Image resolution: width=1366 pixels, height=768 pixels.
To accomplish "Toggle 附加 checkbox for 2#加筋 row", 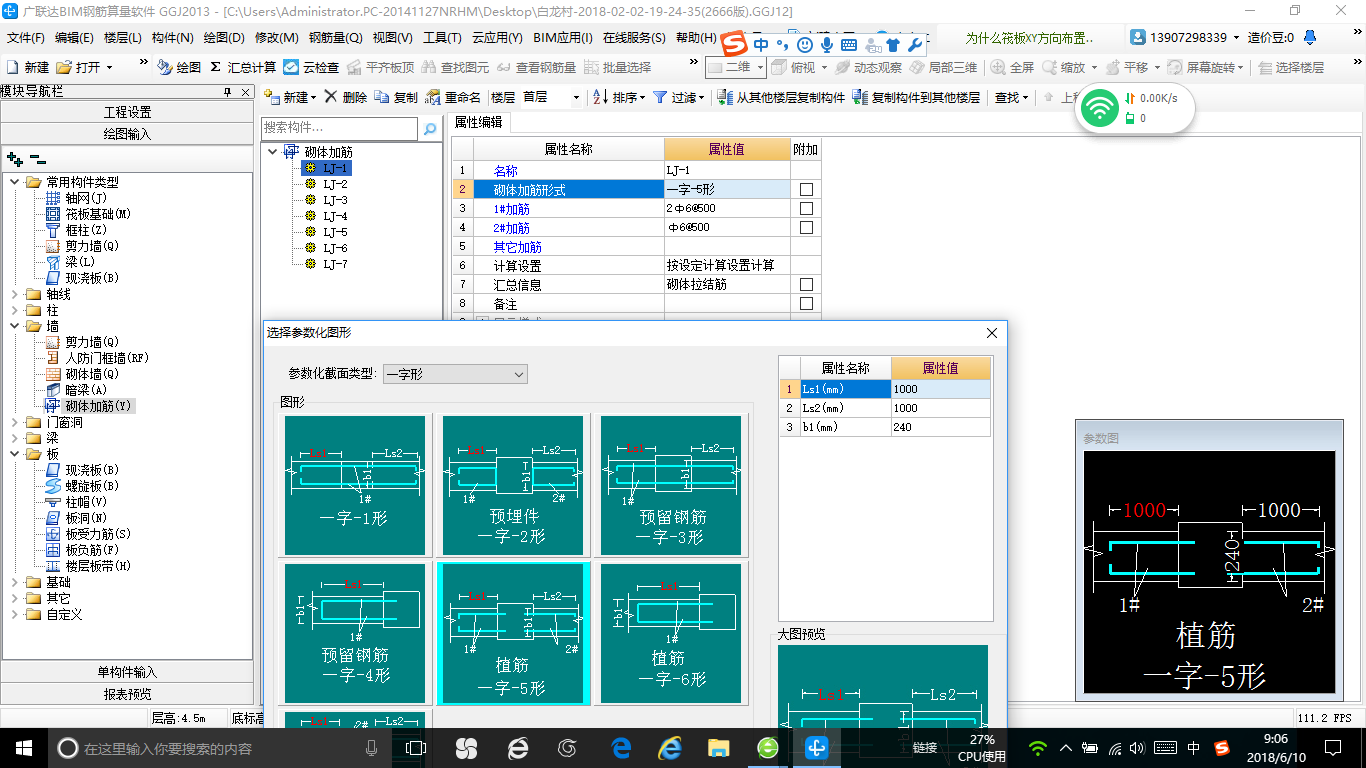I will point(806,227).
